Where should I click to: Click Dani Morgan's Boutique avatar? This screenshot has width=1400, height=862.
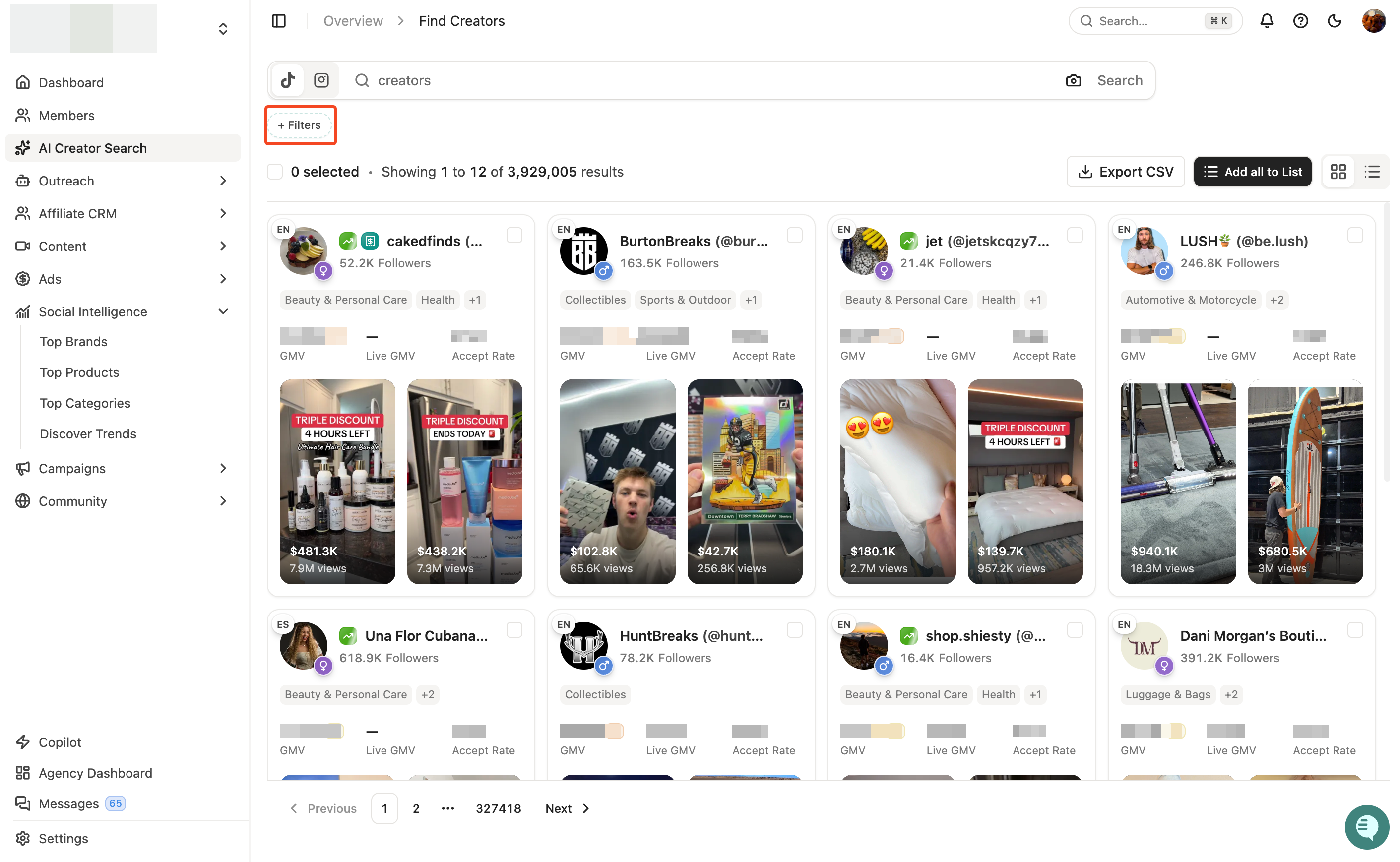tap(1145, 646)
